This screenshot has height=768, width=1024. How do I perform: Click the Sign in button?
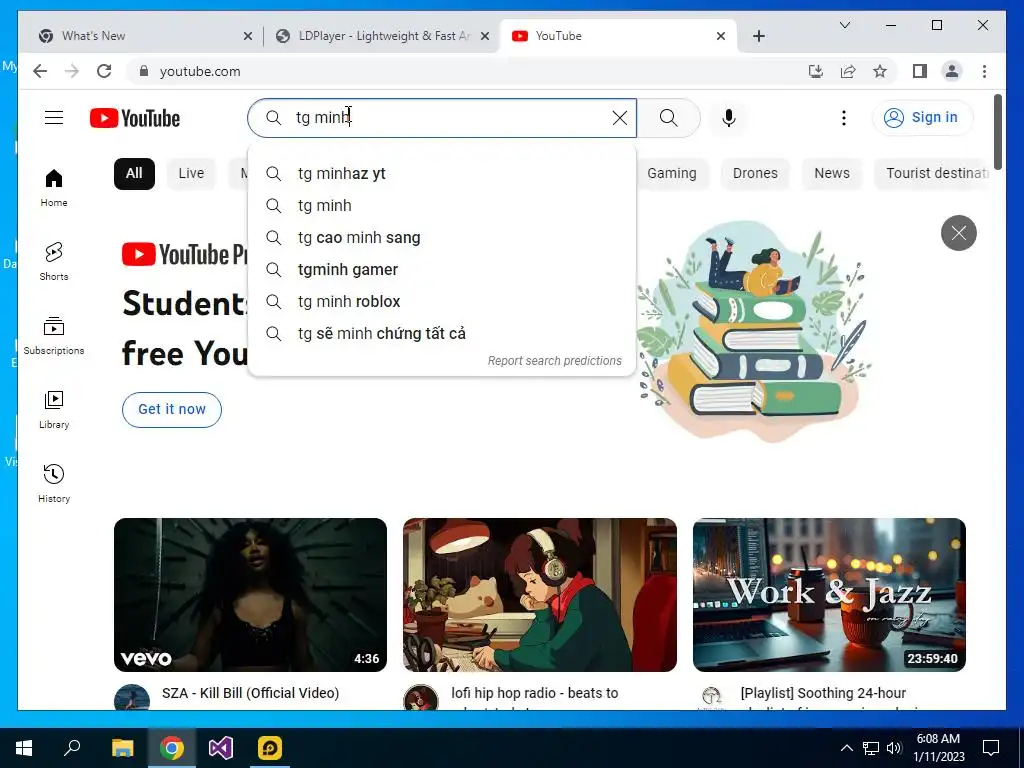click(x=922, y=118)
